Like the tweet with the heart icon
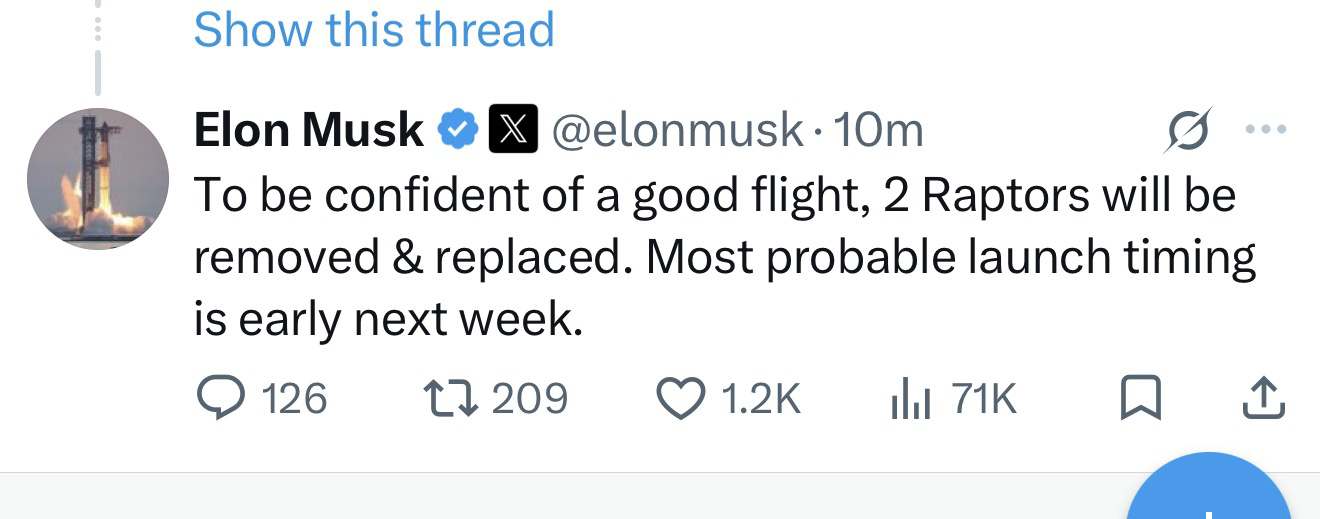 [679, 399]
